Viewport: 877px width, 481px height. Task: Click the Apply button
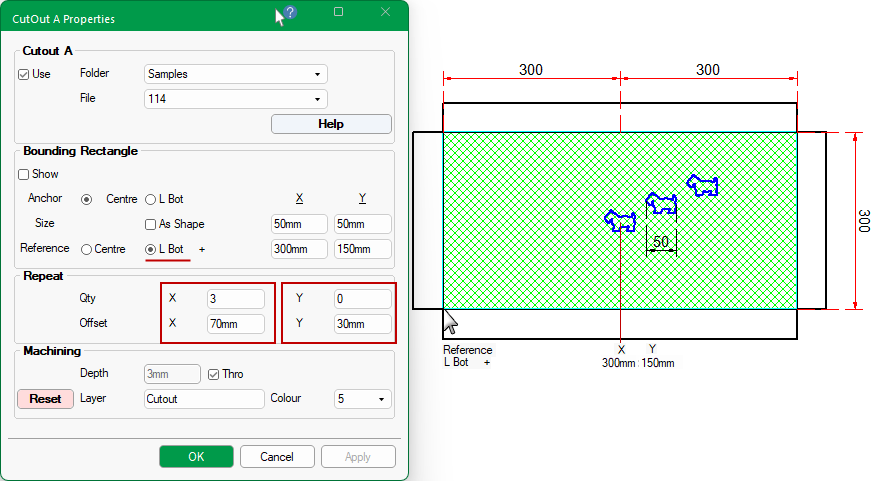pyautogui.click(x=358, y=456)
